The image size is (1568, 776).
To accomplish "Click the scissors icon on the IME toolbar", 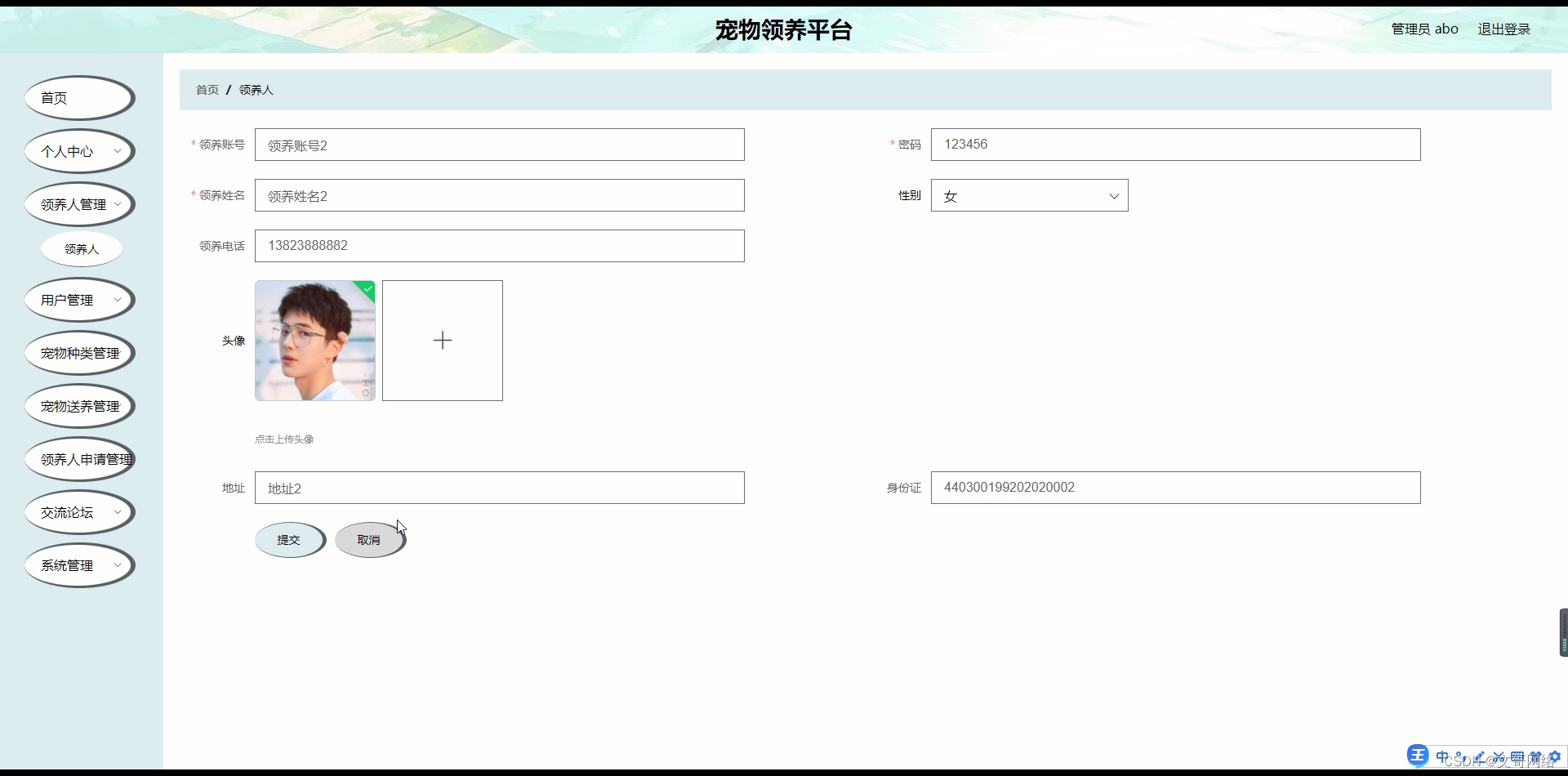I will [x=1499, y=756].
